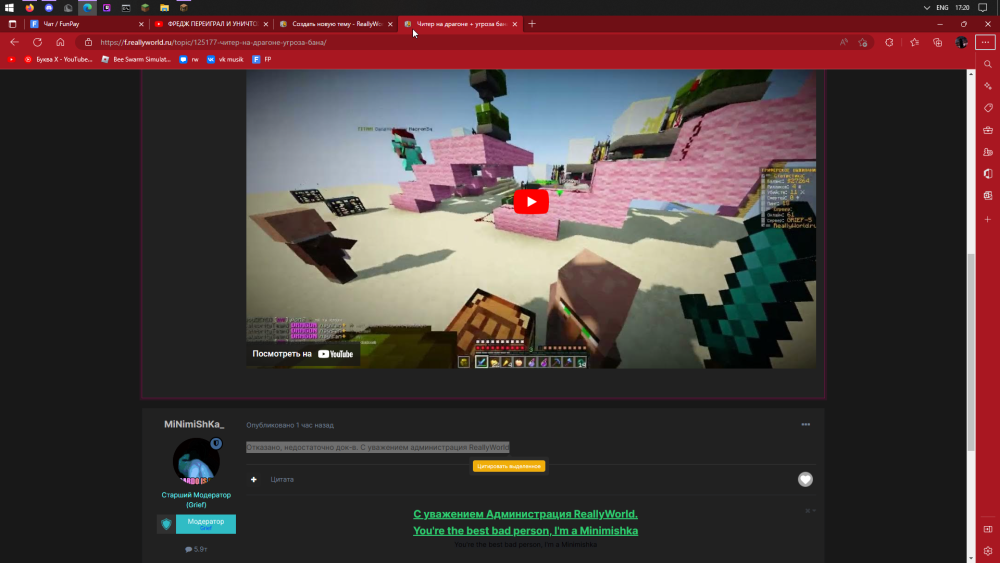
Task: Open Outlook from the sidebar
Action: coord(988,196)
